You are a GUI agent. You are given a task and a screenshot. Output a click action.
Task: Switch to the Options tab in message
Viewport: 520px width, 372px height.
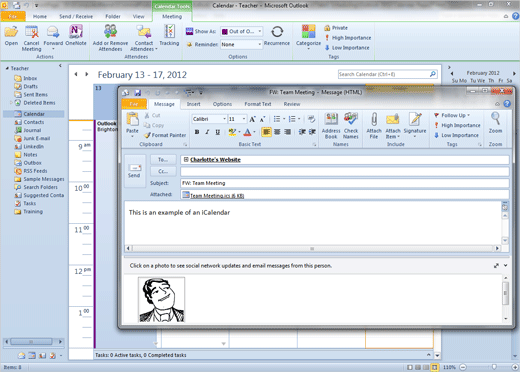[x=222, y=104]
